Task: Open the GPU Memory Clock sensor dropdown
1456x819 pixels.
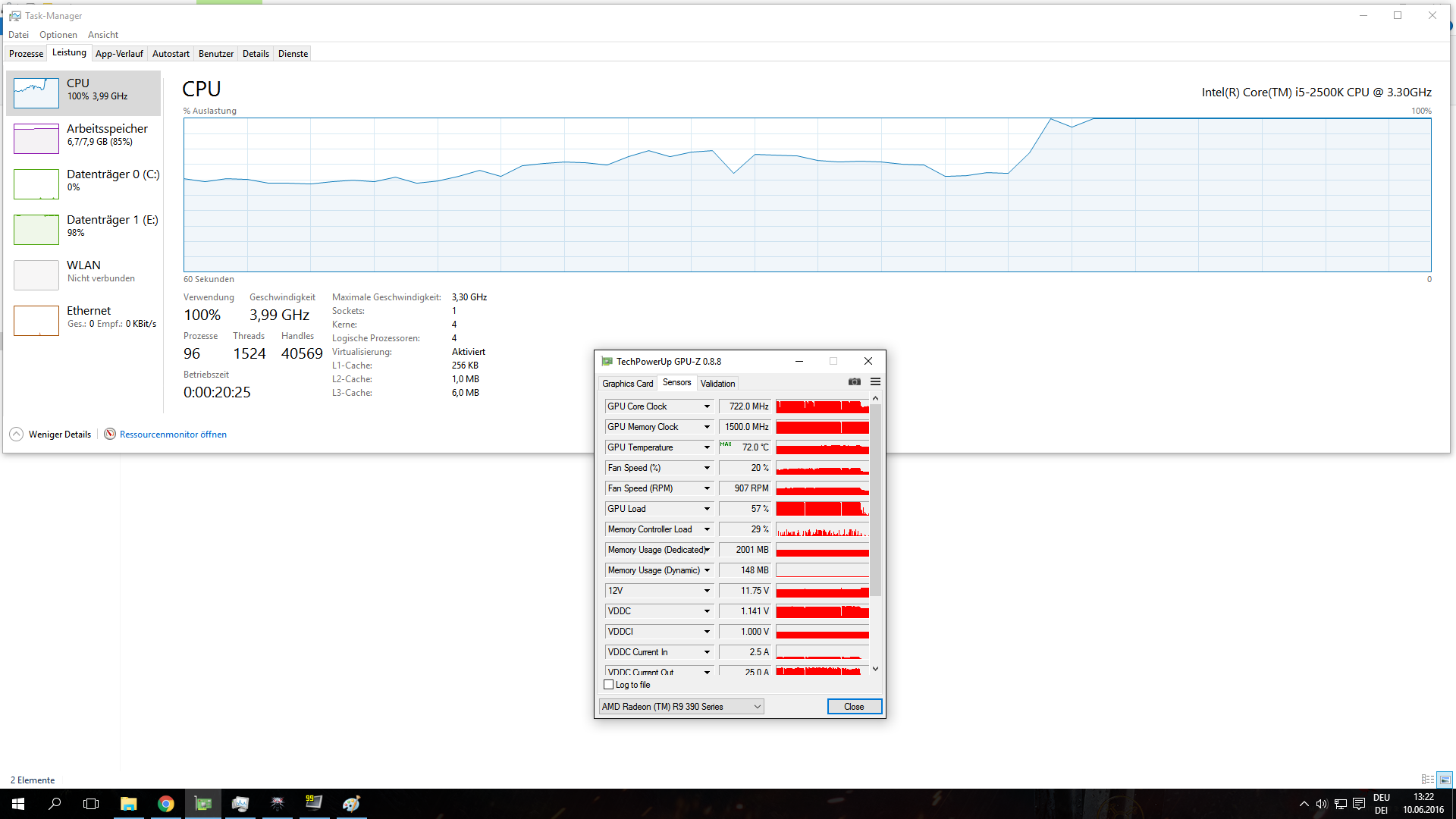Action: coord(707,427)
